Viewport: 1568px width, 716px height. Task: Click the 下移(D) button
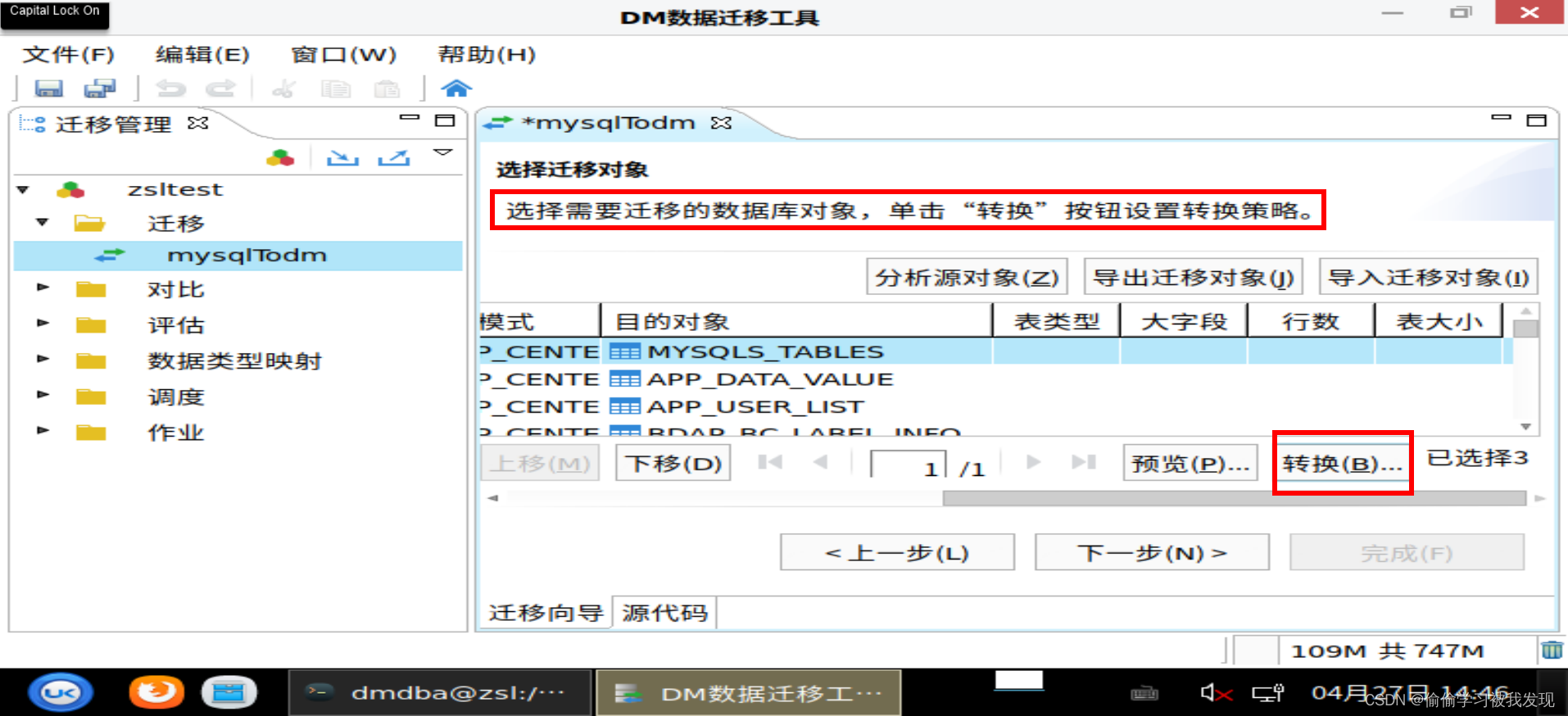click(673, 464)
